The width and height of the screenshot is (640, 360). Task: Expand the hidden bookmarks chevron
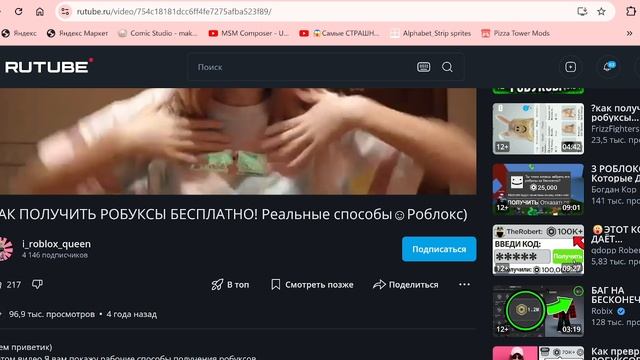click(x=629, y=33)
